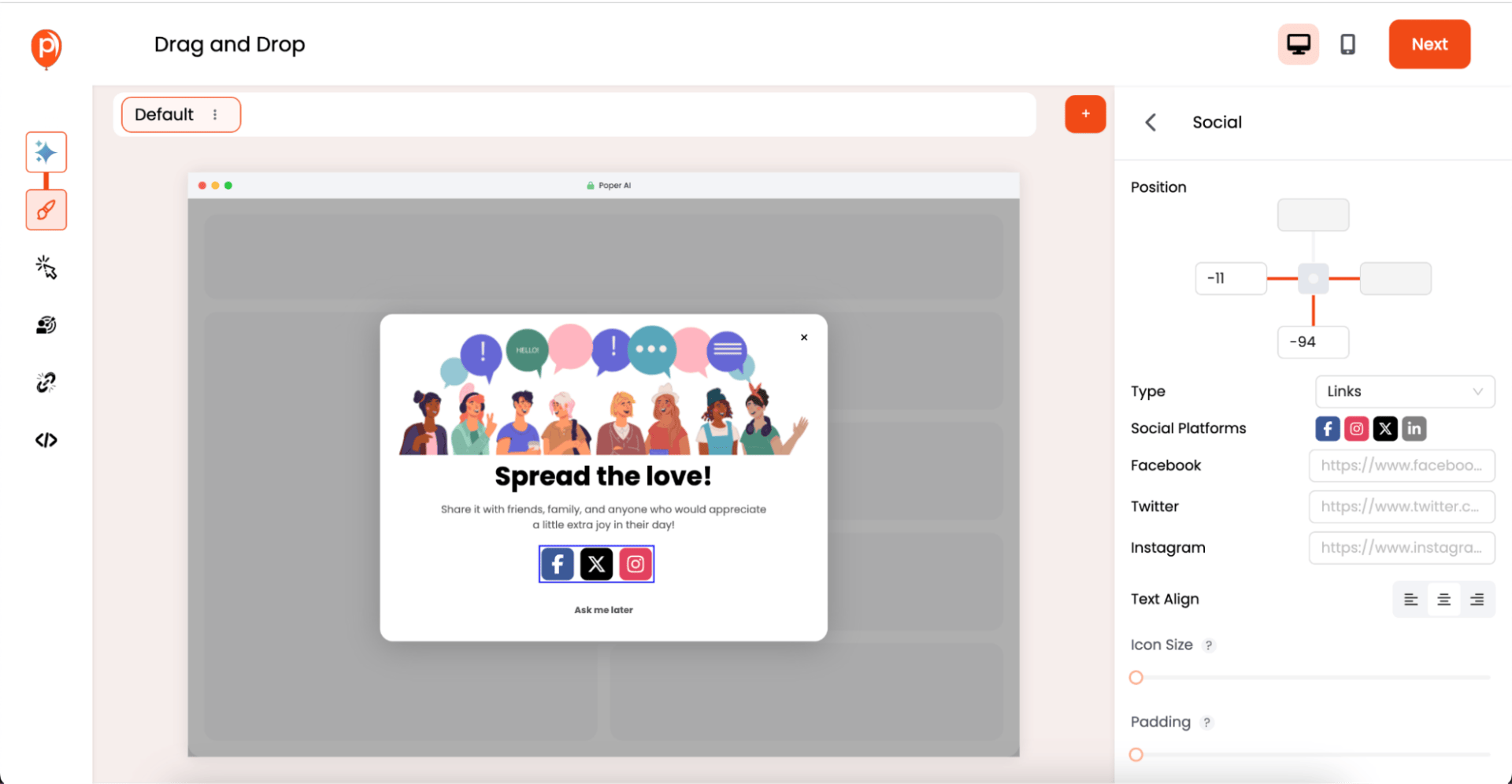
Task: Switch to desktop preview mode
Action: [x=1298, y=44]
